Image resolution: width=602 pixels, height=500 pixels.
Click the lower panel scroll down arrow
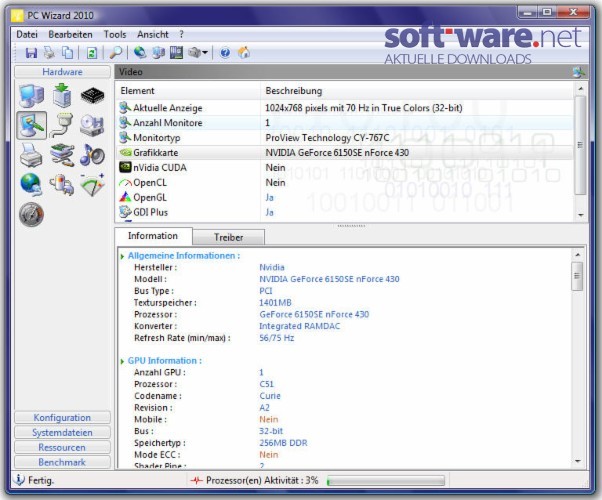point(578,461)
